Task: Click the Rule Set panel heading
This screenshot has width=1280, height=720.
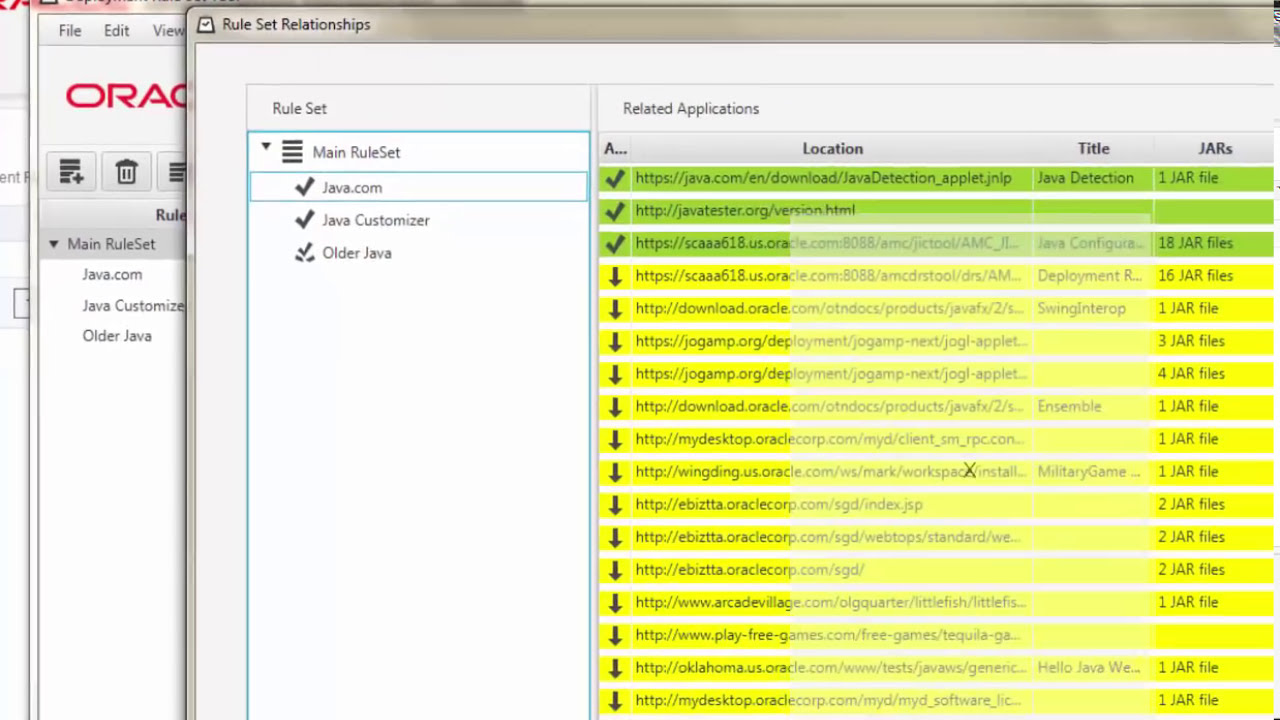Action: coord(299,108)
